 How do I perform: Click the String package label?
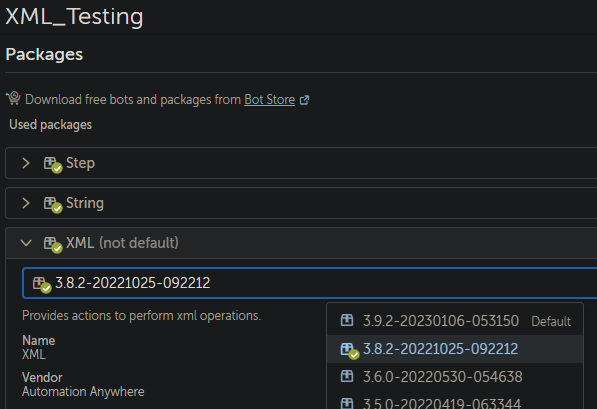85,203
